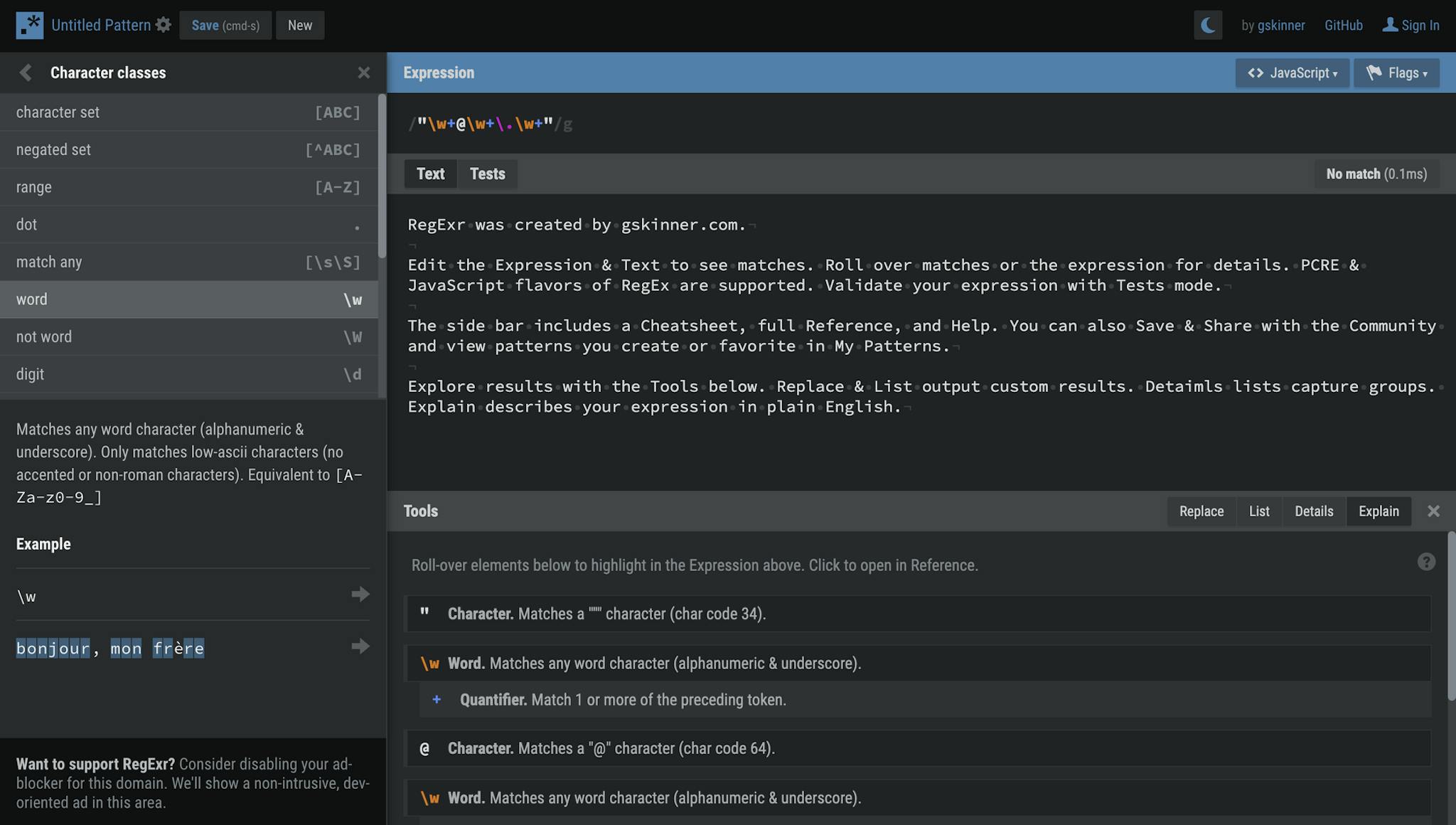Click inside the expression input field
Viewport: 1456px width, 825px height.
640,123
